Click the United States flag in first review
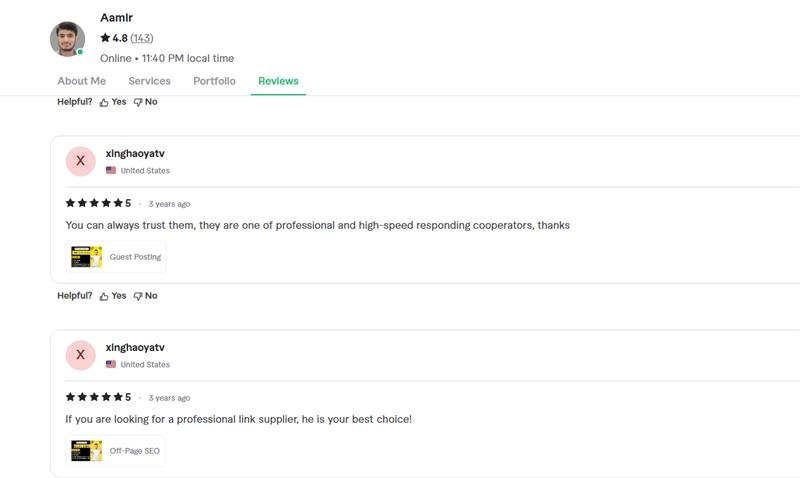This screenshot has width=800, height=478. 111,171
